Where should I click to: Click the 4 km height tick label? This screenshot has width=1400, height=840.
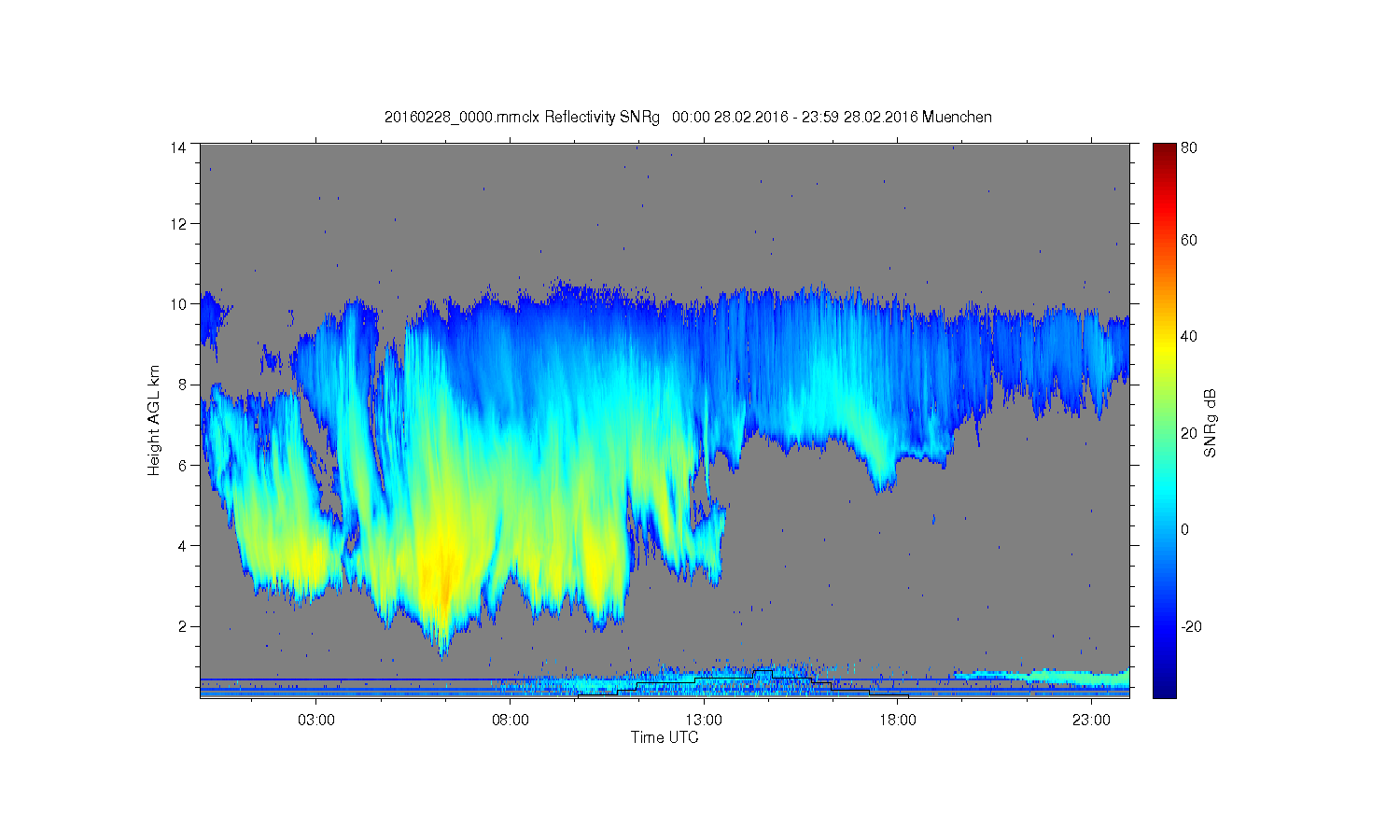click(x=182, y=546)
